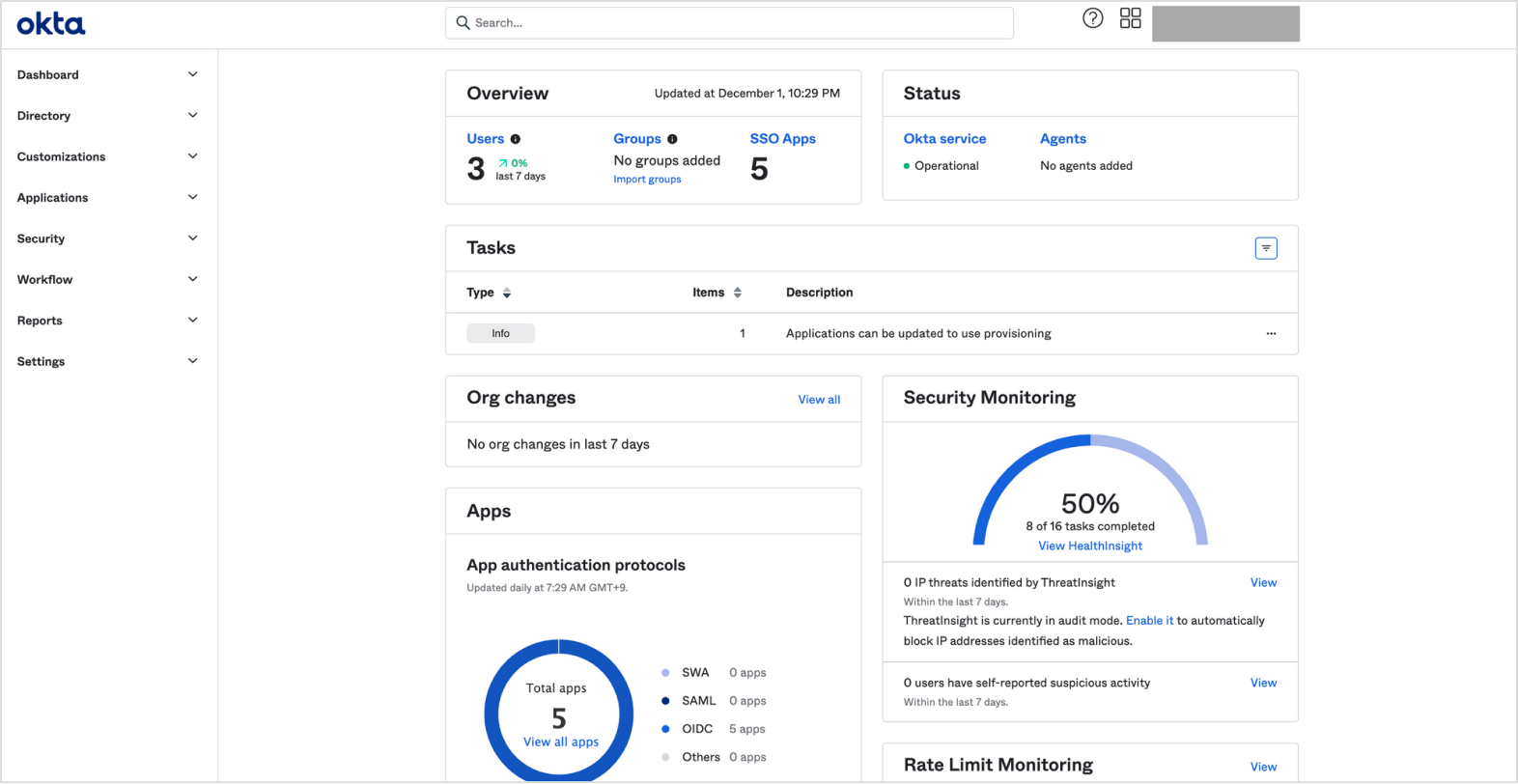Image resolution: width=1518 pixels, height=784 pixels.
Task: Click the '8 of 16 tasks completed' text
Action: coord(1090,526)
